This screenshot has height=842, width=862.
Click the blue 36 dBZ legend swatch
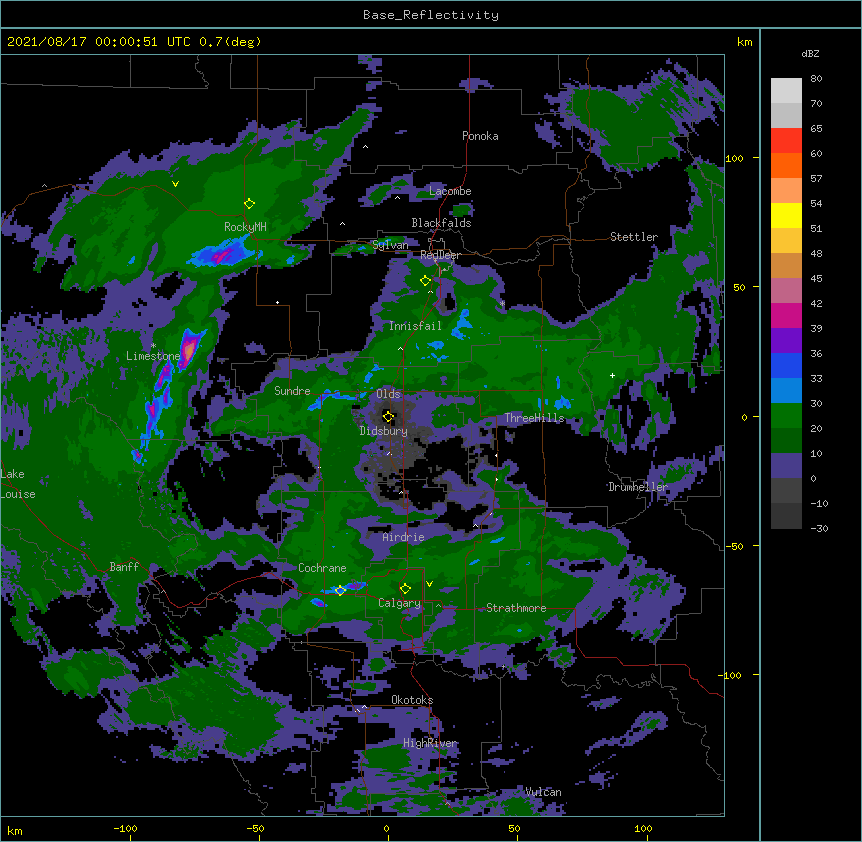coord(786,365)
